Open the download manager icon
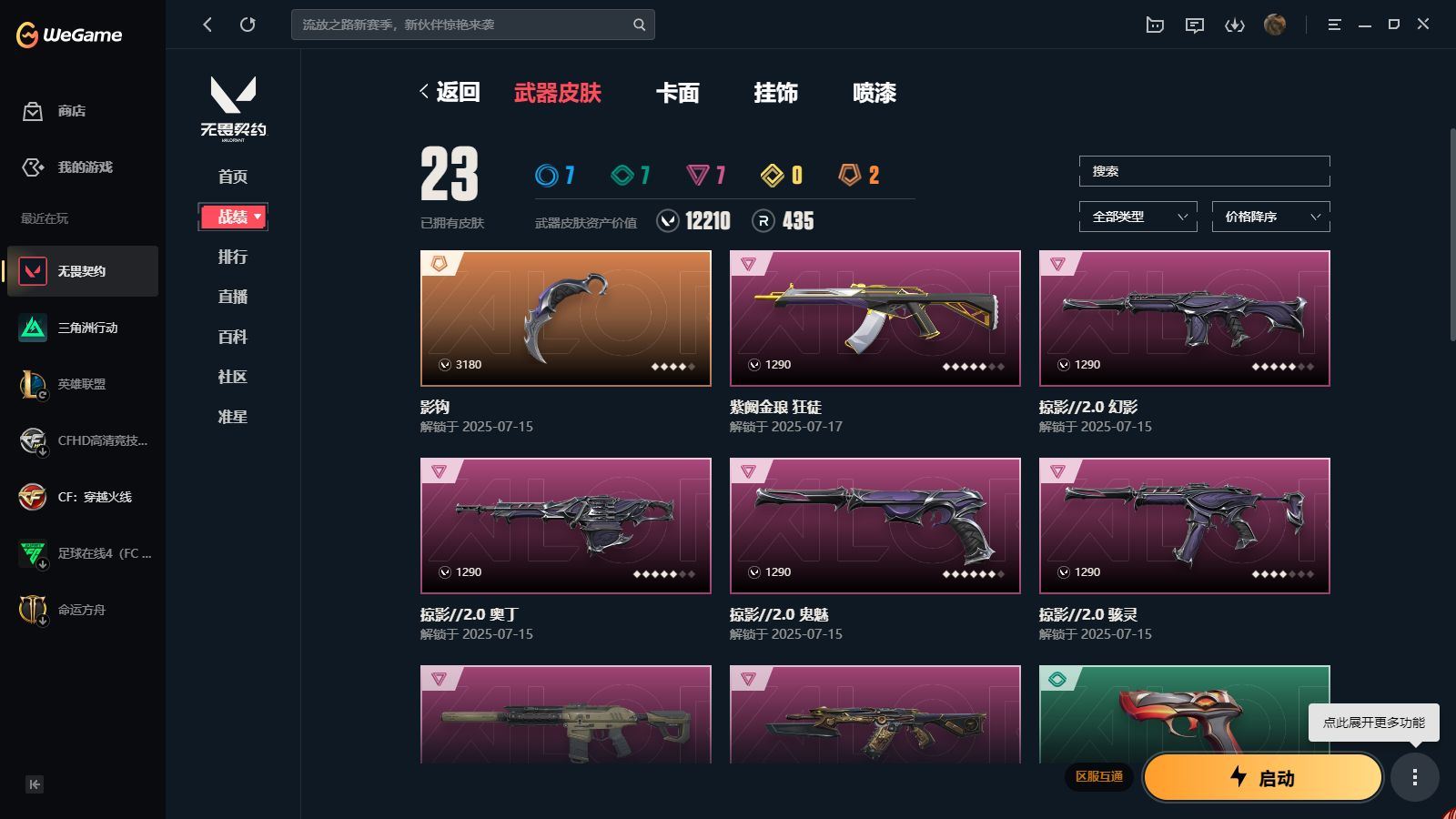The image size is (1456, 819). coord(1235,25)
